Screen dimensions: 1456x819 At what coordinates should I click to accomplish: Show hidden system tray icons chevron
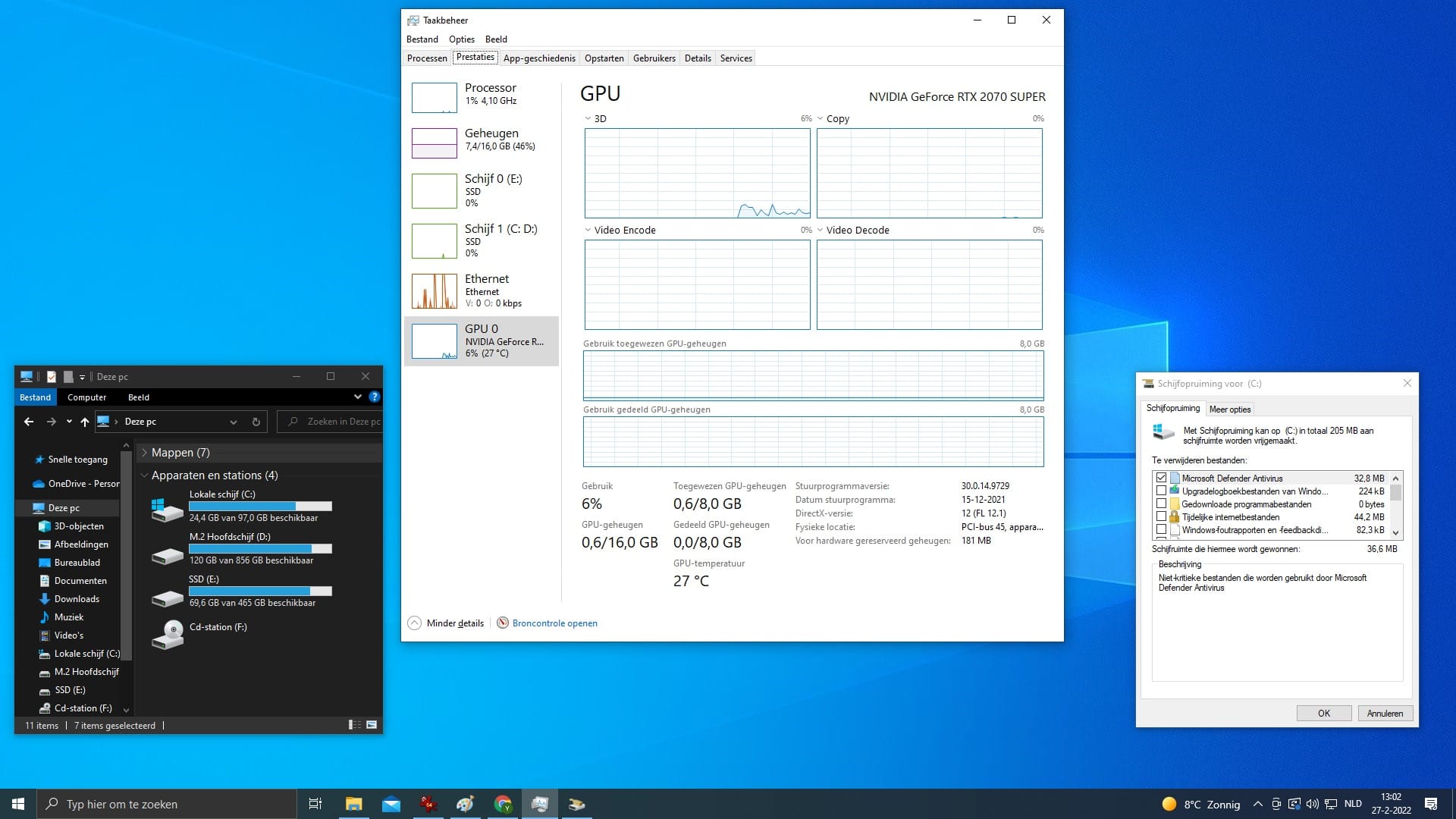tap(1258, 804)
